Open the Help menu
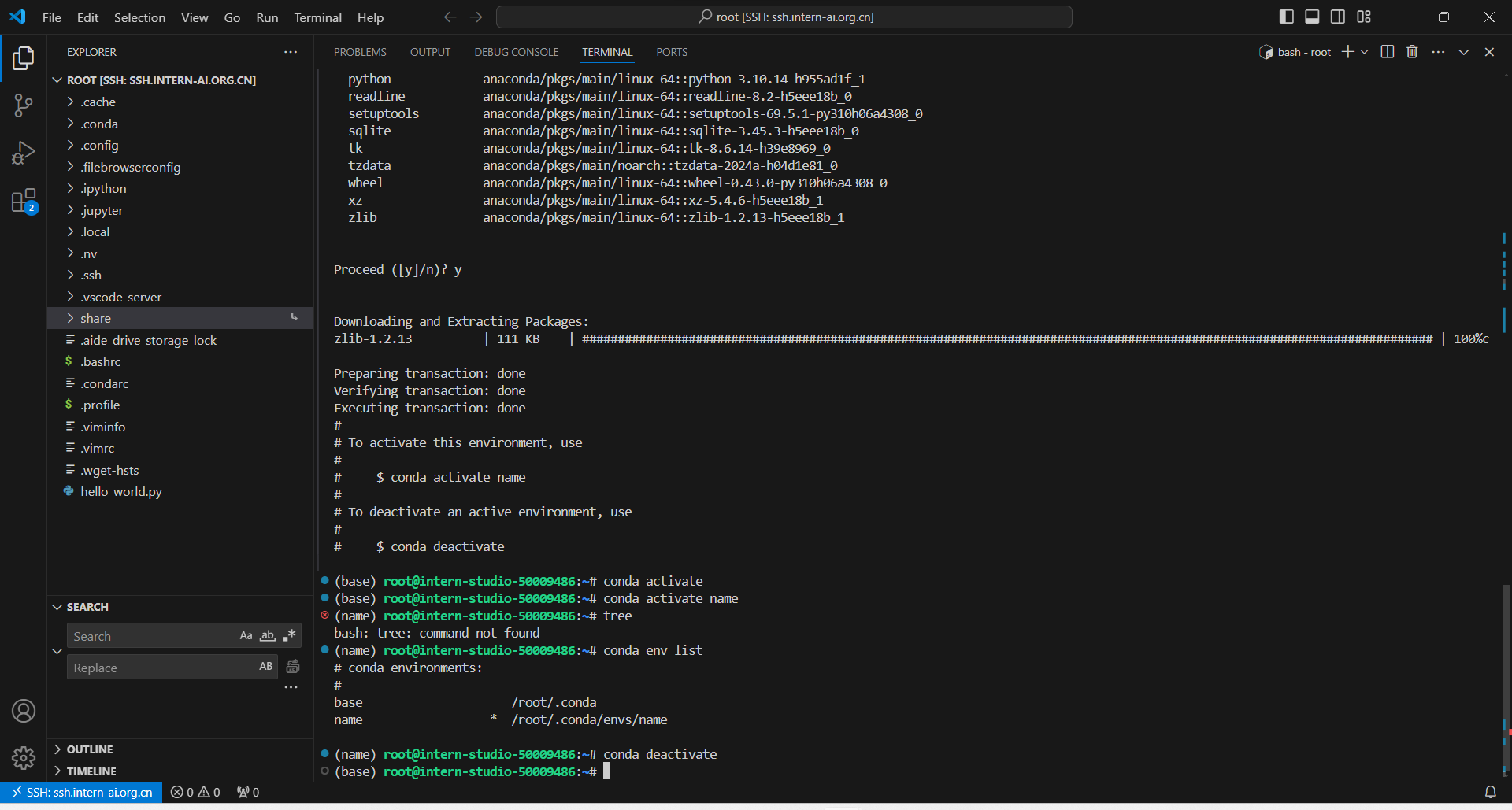 tap(370, 17)
